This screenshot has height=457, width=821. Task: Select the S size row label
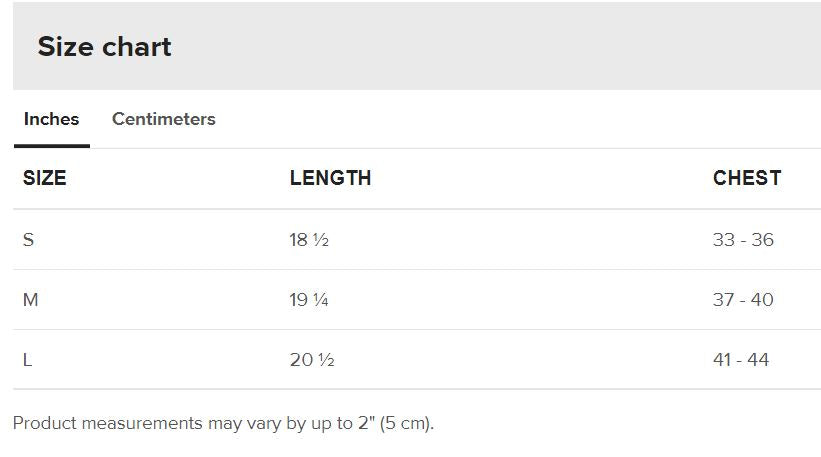[28, 240]
